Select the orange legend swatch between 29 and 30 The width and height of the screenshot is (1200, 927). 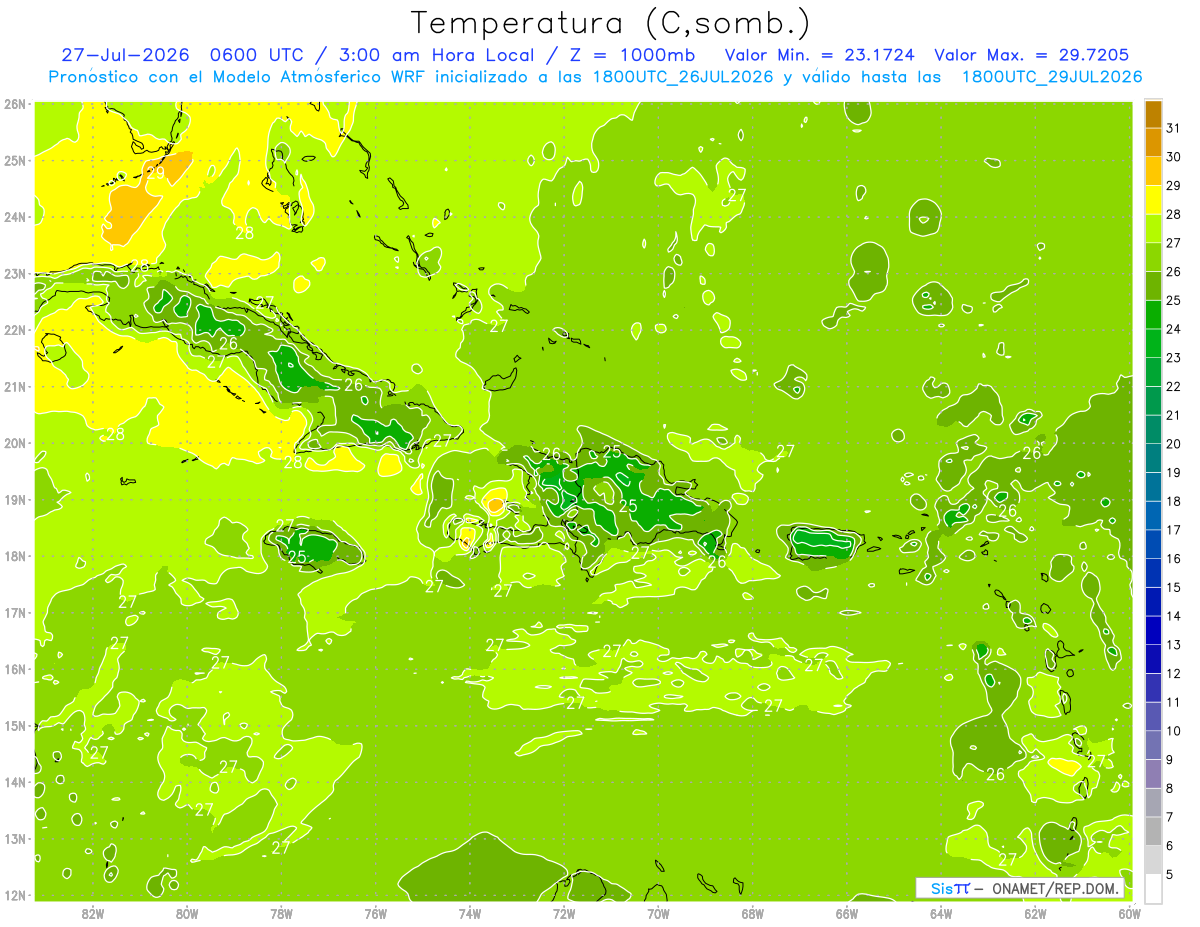1153,171
